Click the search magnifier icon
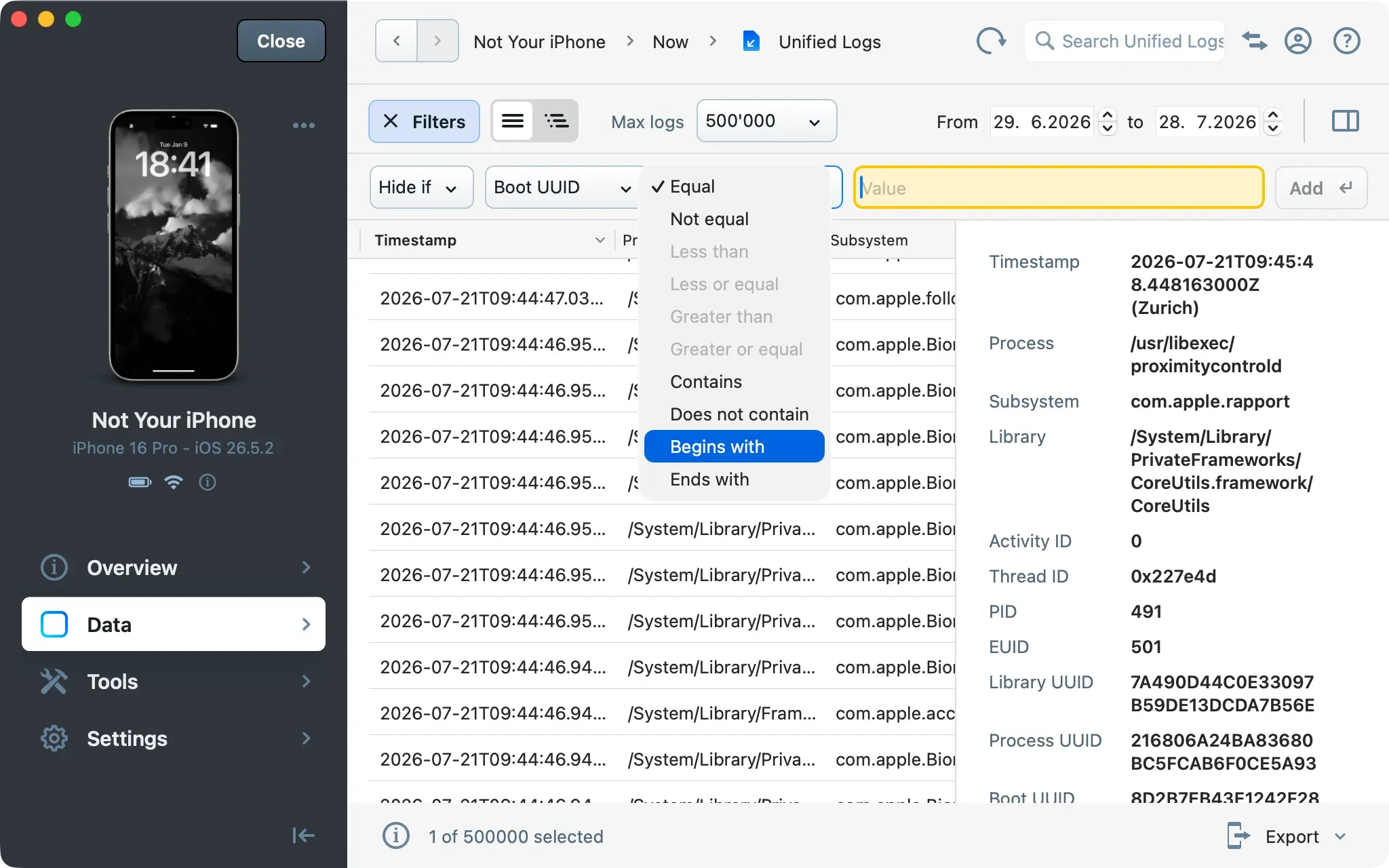Viewport: 1389px width, 868px height. pos(1044,41)
